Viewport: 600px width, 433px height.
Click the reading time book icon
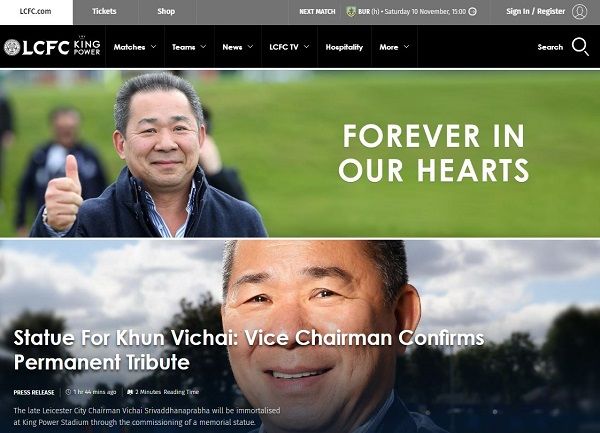pyautogui.click(x=130, y=392)
